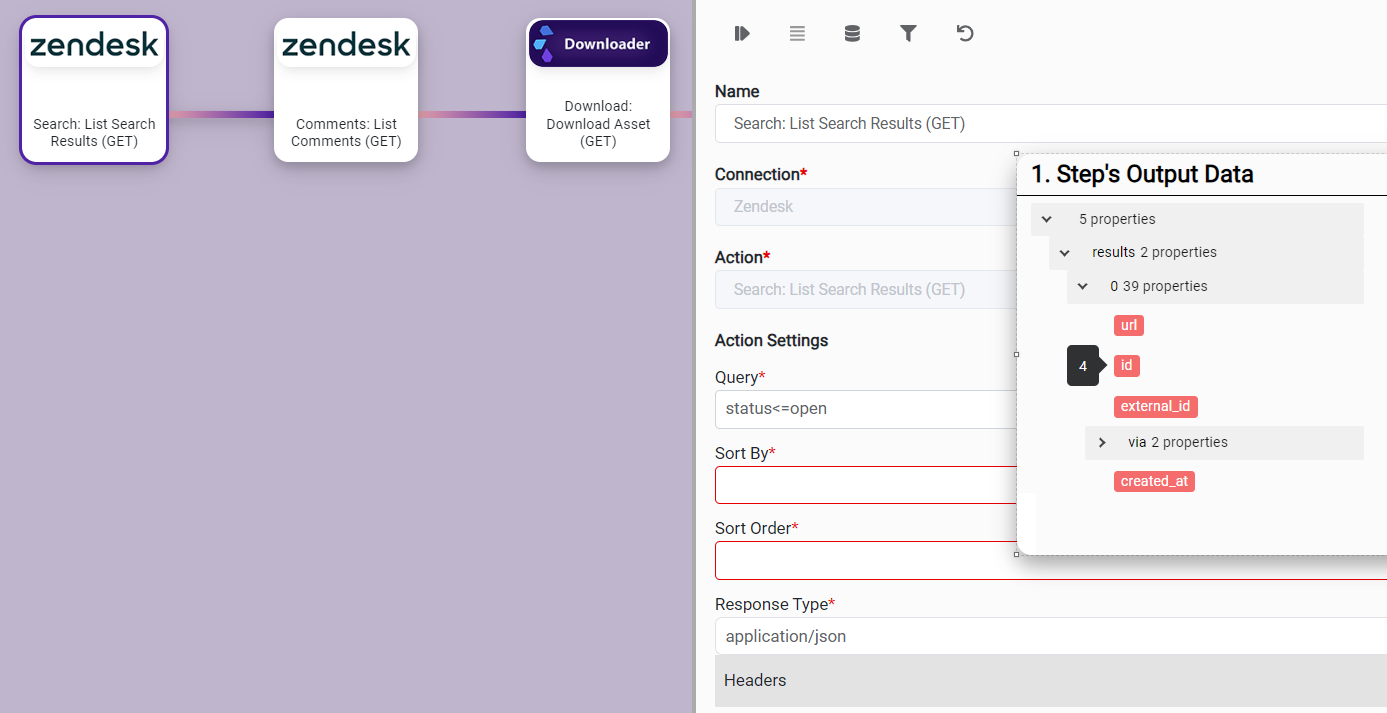Select the Zendesk Comments List Comments node

tap(346, 90)
